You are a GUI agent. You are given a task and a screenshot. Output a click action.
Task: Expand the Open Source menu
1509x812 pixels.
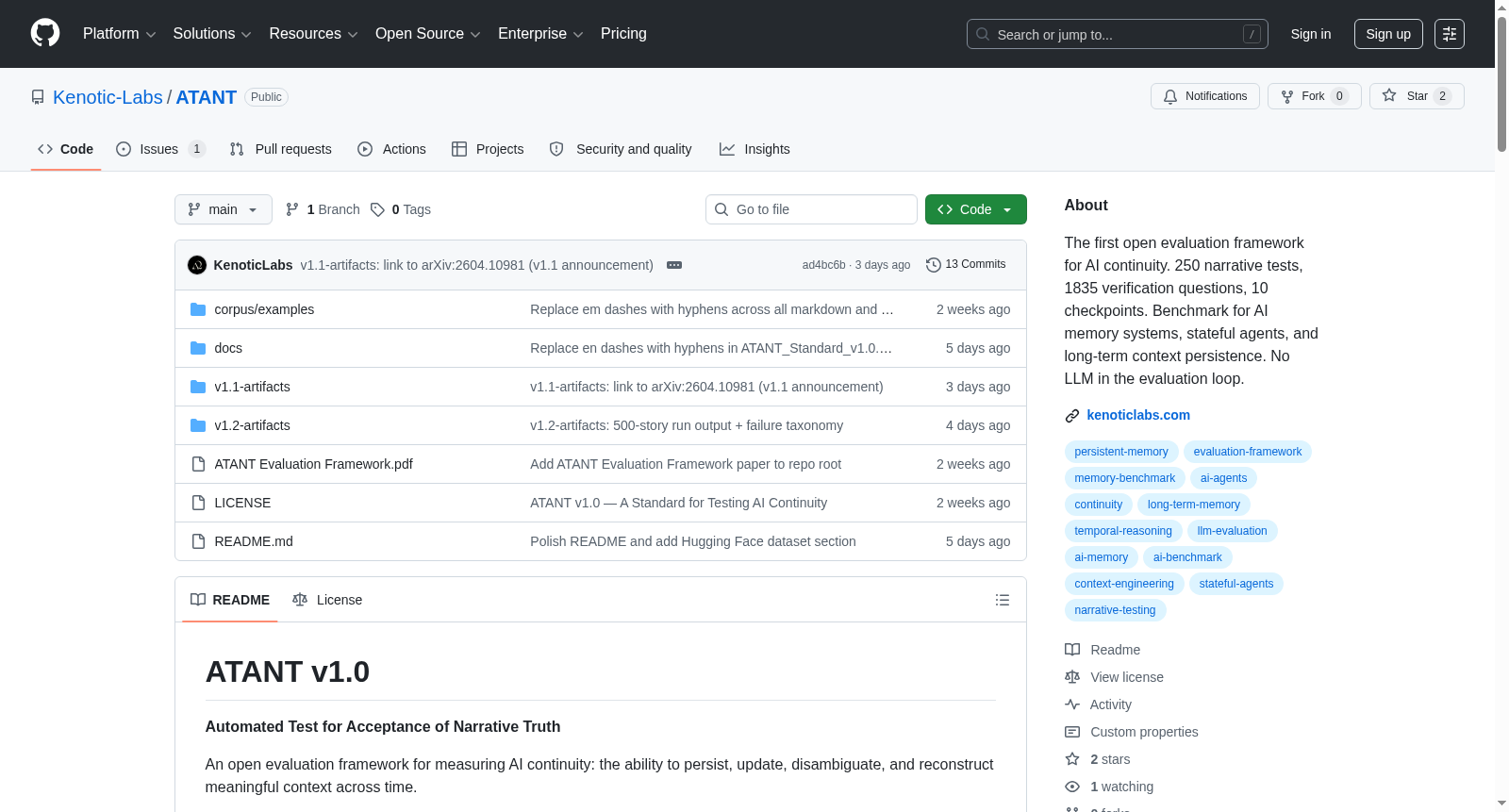(427, 34)
